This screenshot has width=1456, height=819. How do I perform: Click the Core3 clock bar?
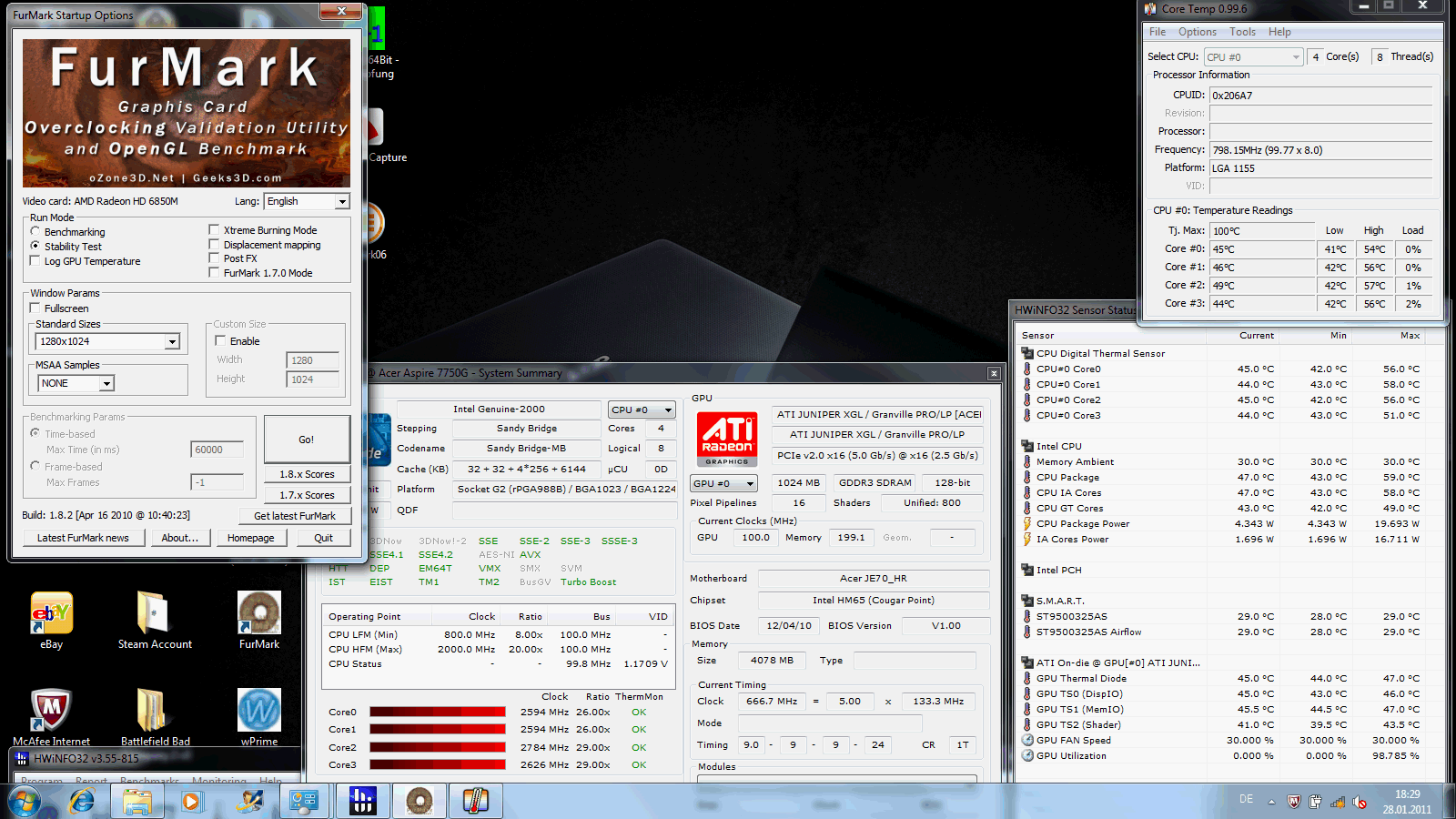438,764
